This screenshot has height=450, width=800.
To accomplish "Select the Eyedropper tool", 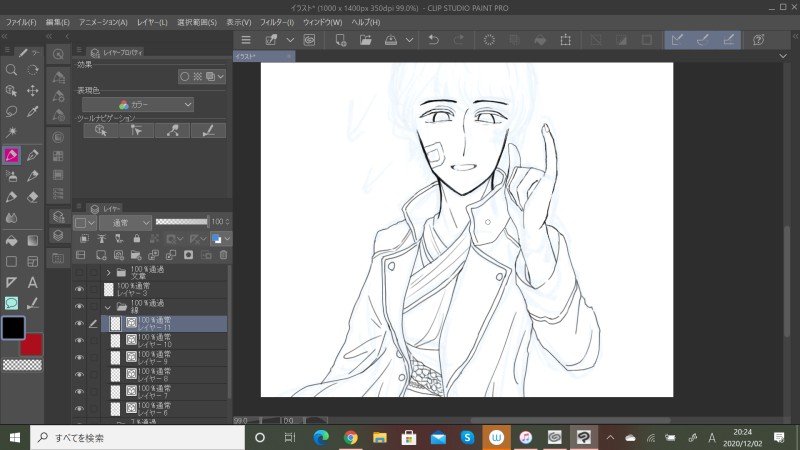I will click(33, 112).
